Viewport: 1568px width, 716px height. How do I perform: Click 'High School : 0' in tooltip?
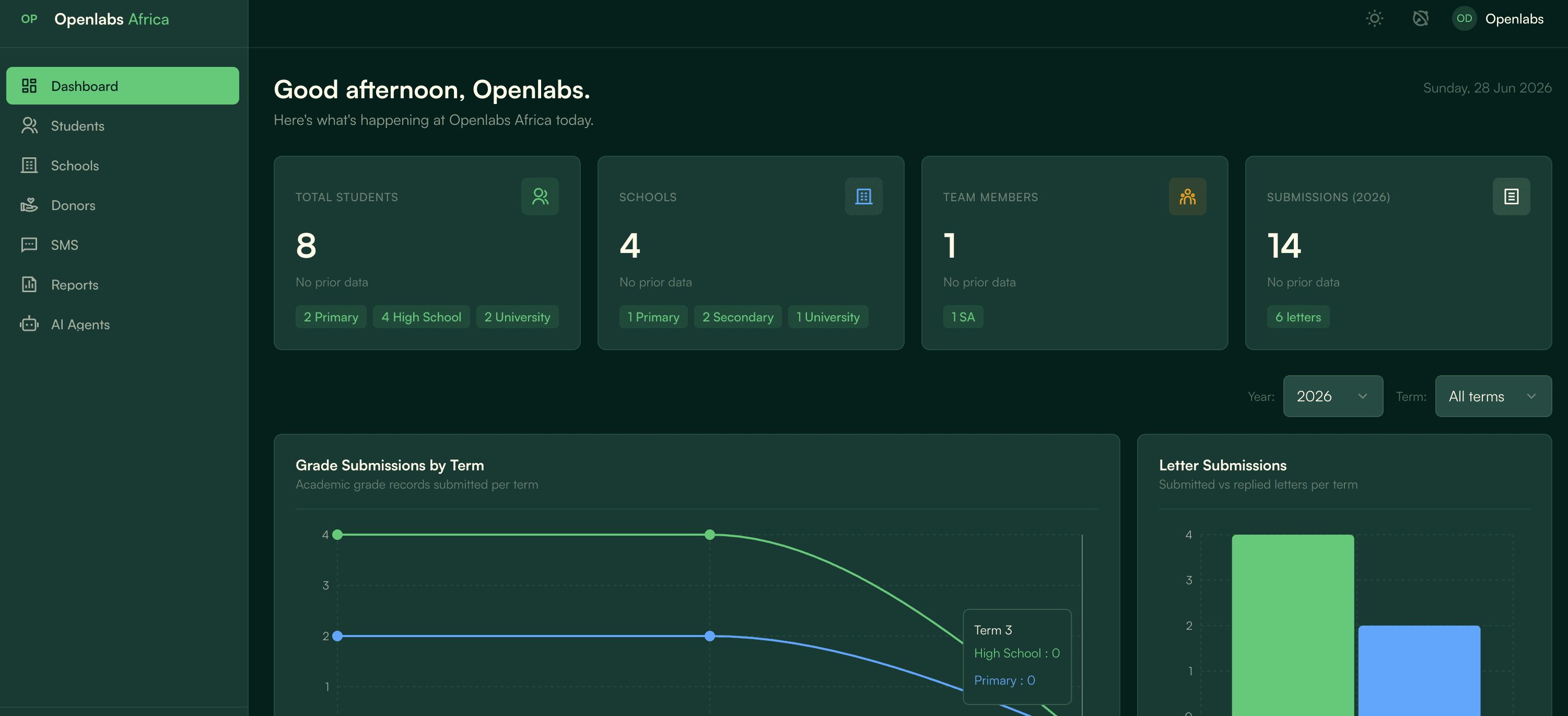point(1016,653)
